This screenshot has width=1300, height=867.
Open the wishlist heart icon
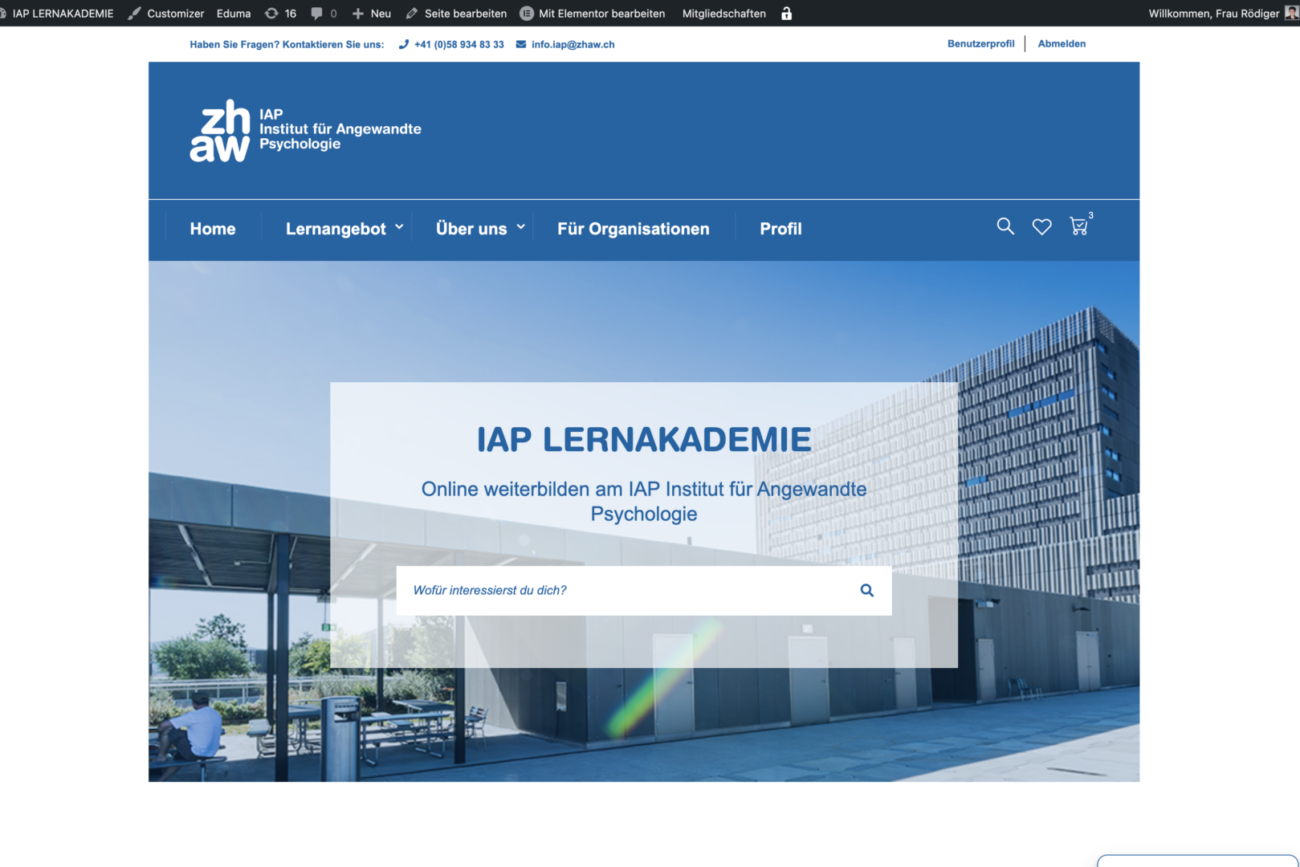click(1042, 227)
